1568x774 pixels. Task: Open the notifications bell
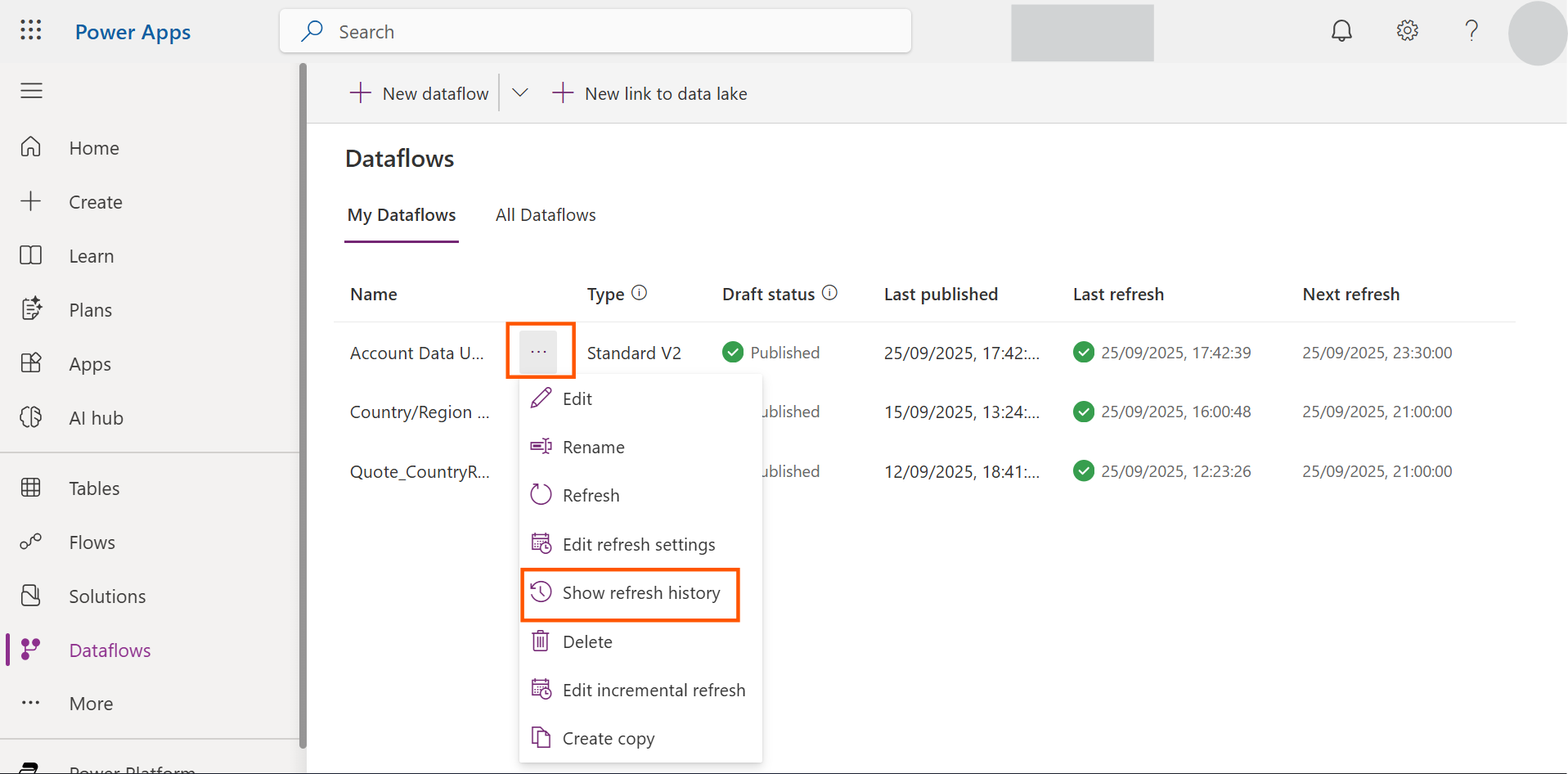[x=1341, y=31]
